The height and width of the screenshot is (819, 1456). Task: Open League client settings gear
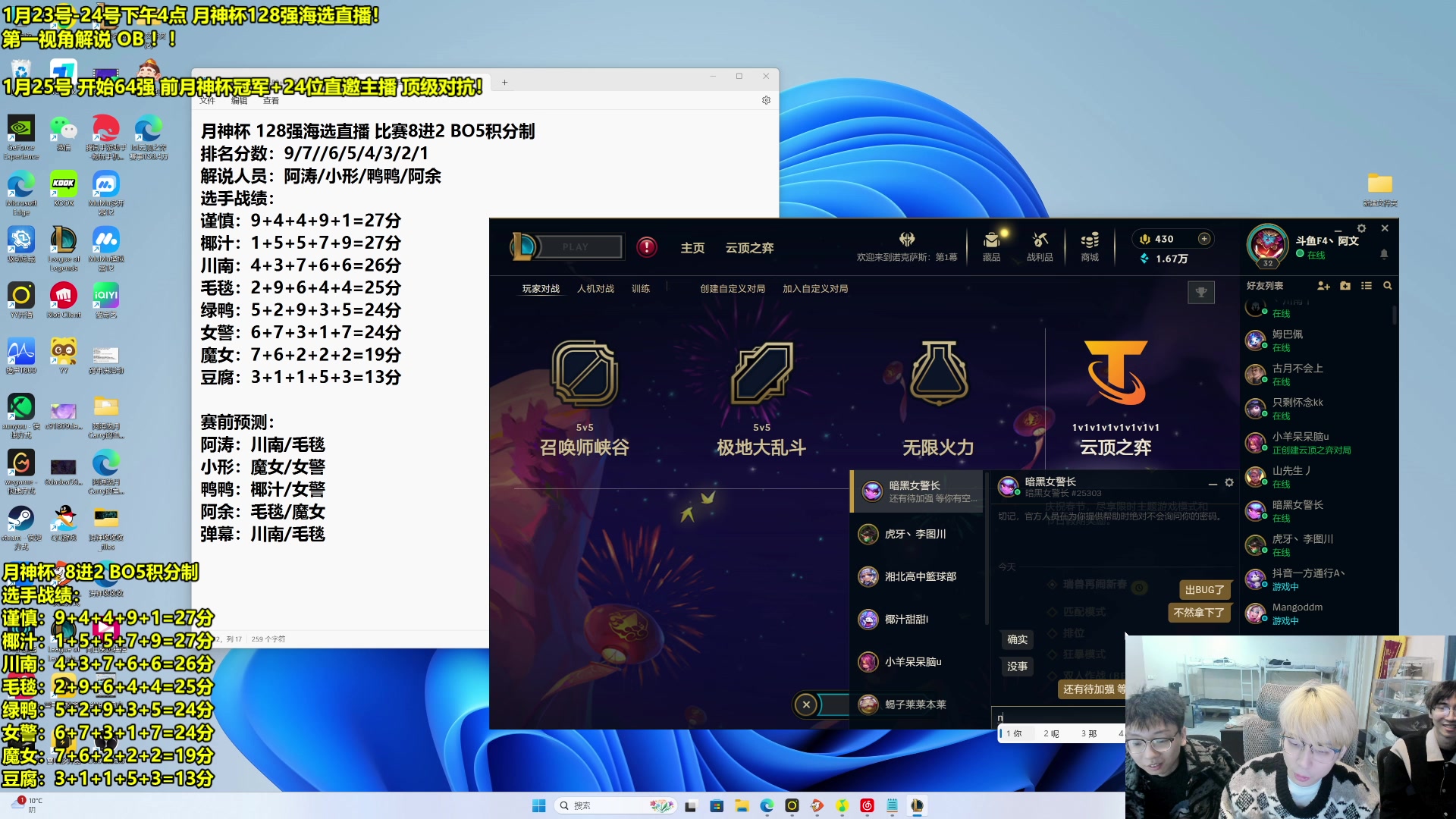(1361, 228)
